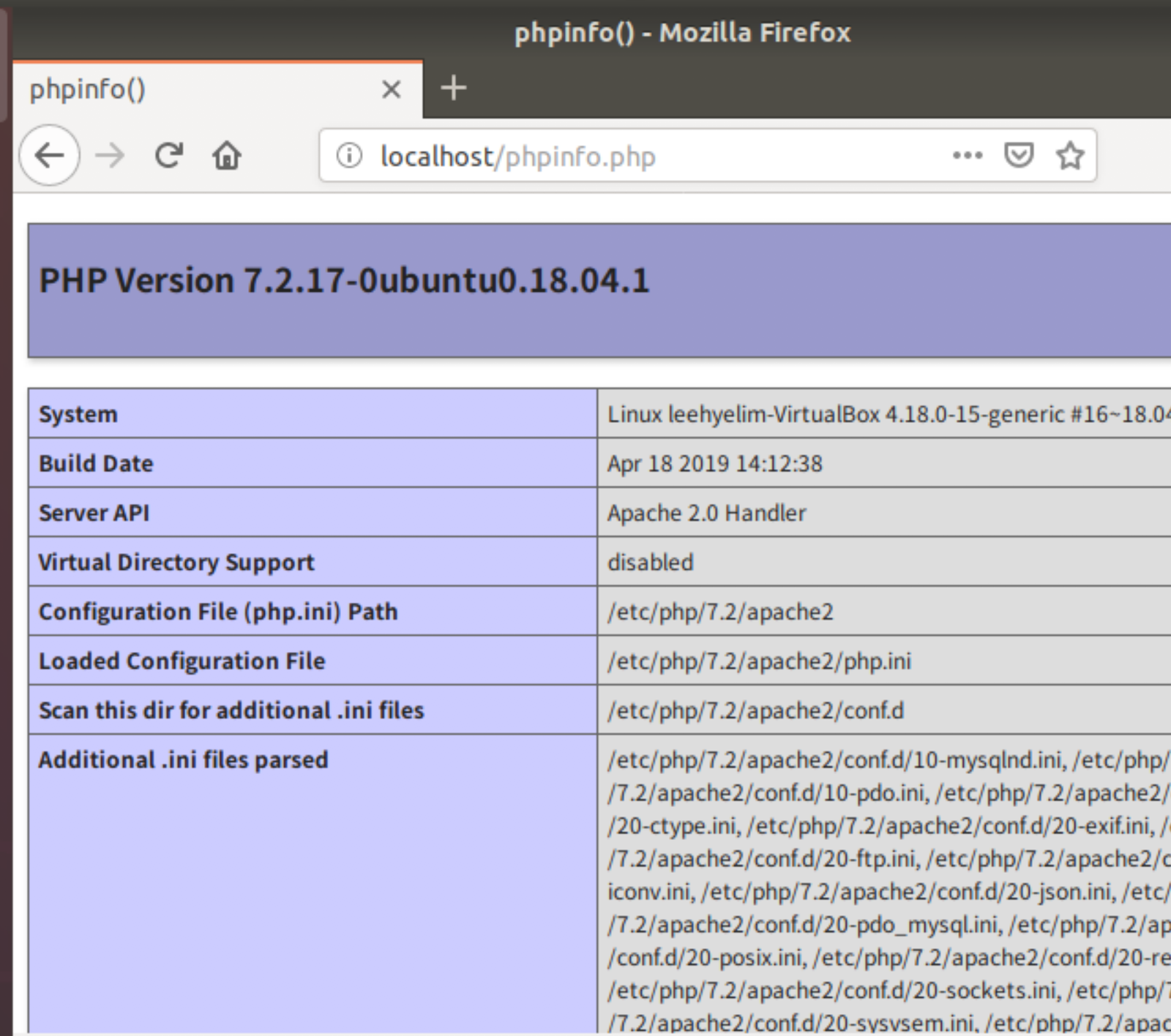Click Loaded Configuration File label

[x=182, y=661]
